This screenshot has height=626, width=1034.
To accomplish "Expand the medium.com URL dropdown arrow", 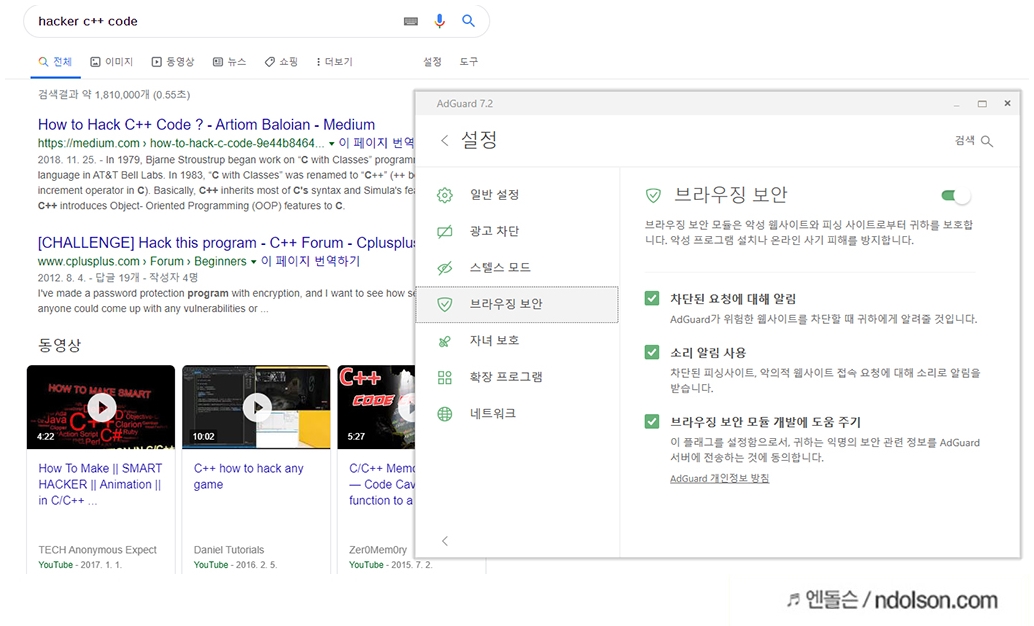I will pyautogui.click(x=332, y=143).
